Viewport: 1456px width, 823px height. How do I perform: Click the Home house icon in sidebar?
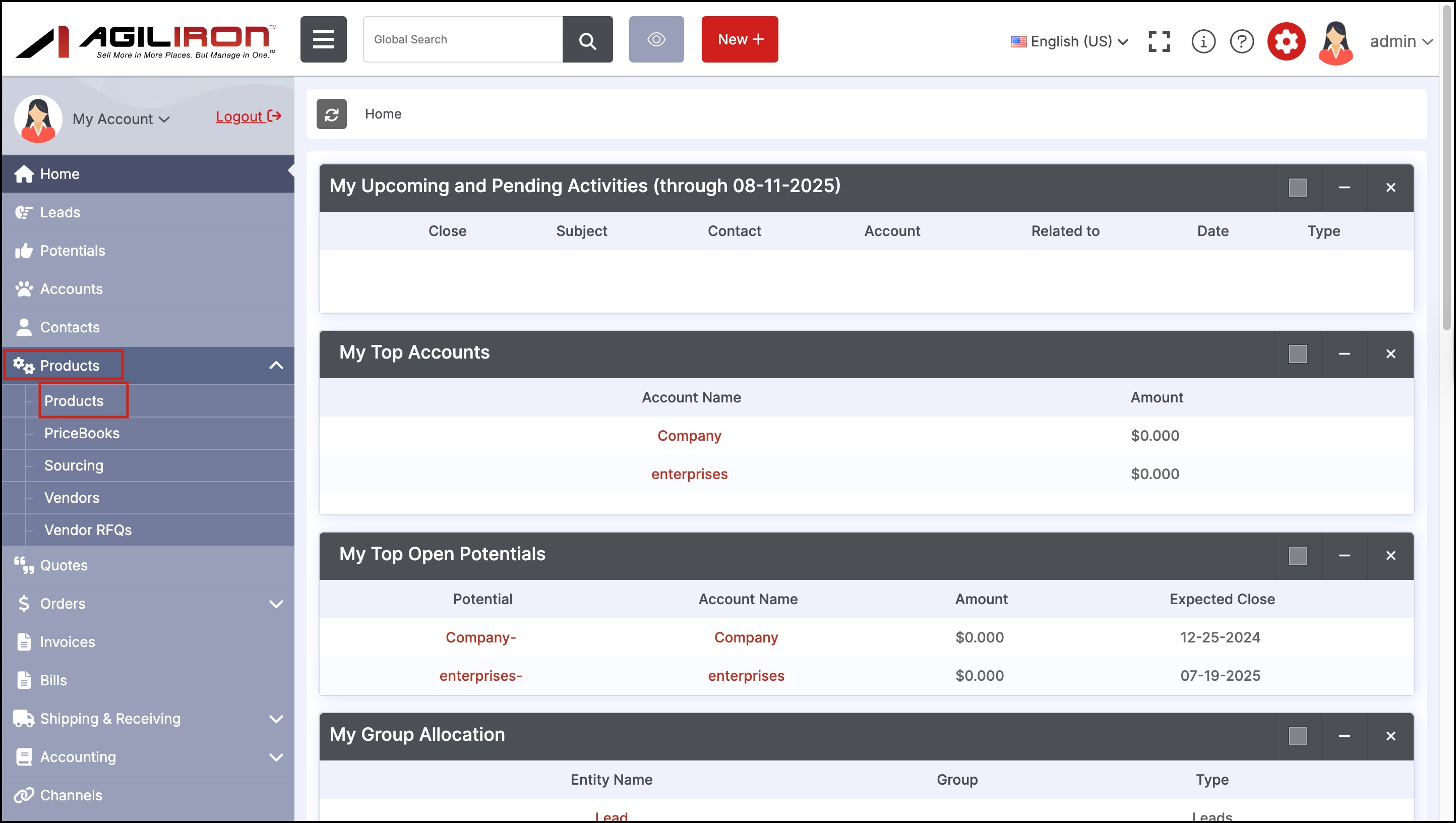24,174
